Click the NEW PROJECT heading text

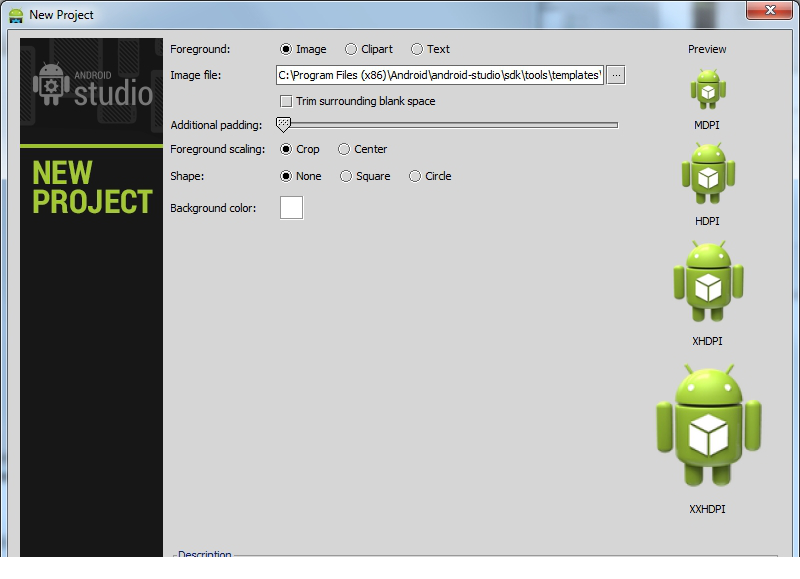[92, 187]
